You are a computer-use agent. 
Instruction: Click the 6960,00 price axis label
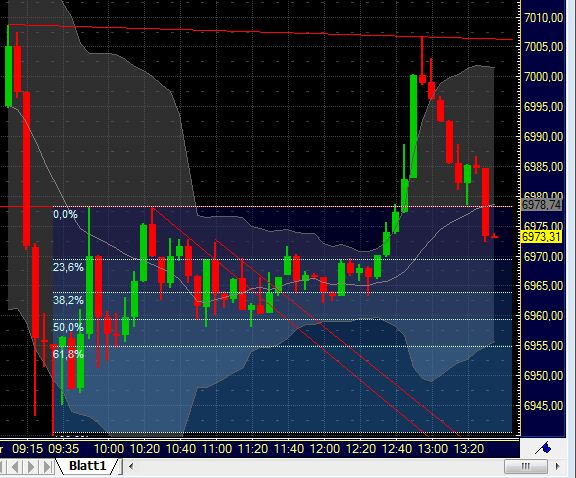coord(543,315)
